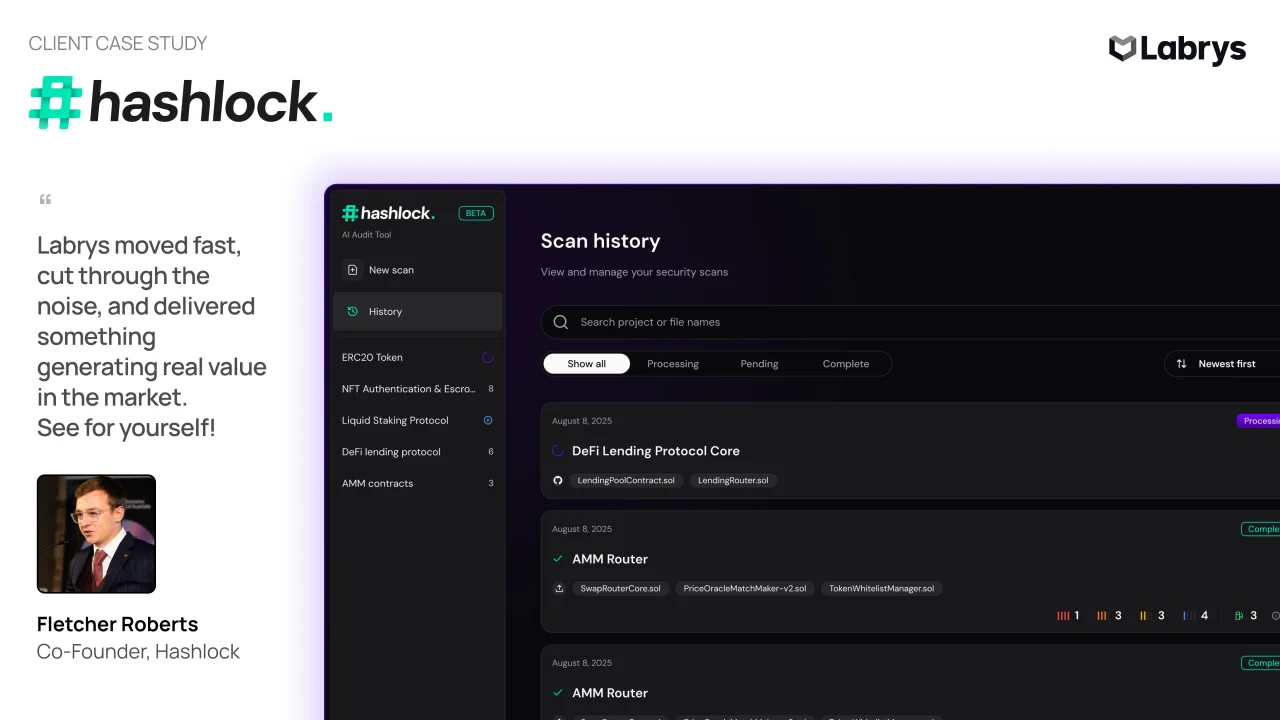Click the PriceOracleMatchMaker-v2.sol file chip
The width and height of the screenshot is (1280, 720).
745,588
